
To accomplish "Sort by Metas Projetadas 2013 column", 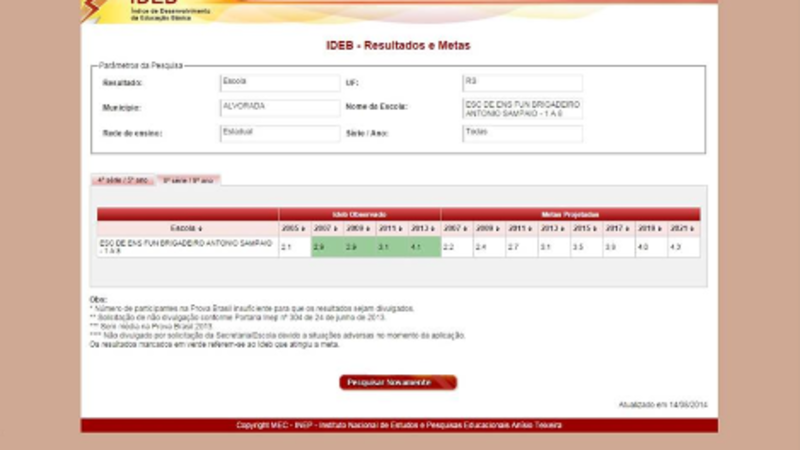I will 554,228.
